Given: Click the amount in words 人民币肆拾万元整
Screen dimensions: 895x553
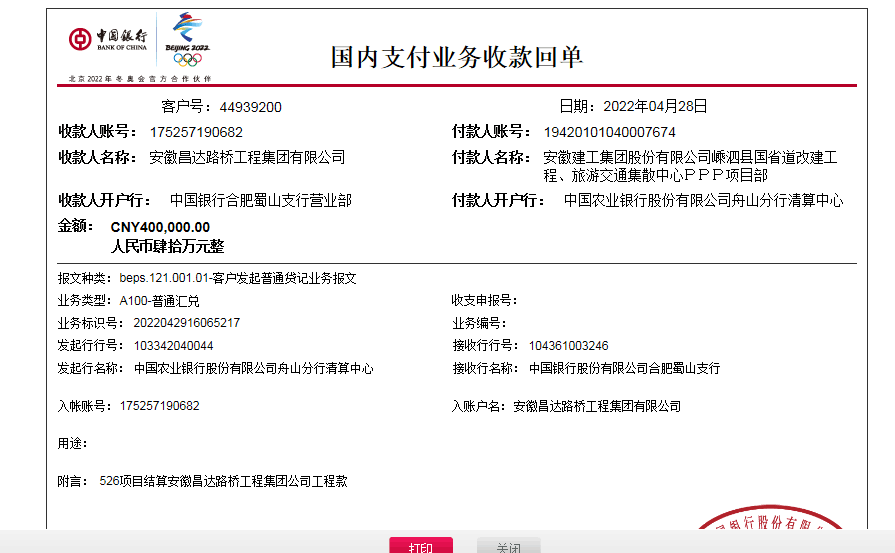Looking at the screenshot, I should click(167, 246).
